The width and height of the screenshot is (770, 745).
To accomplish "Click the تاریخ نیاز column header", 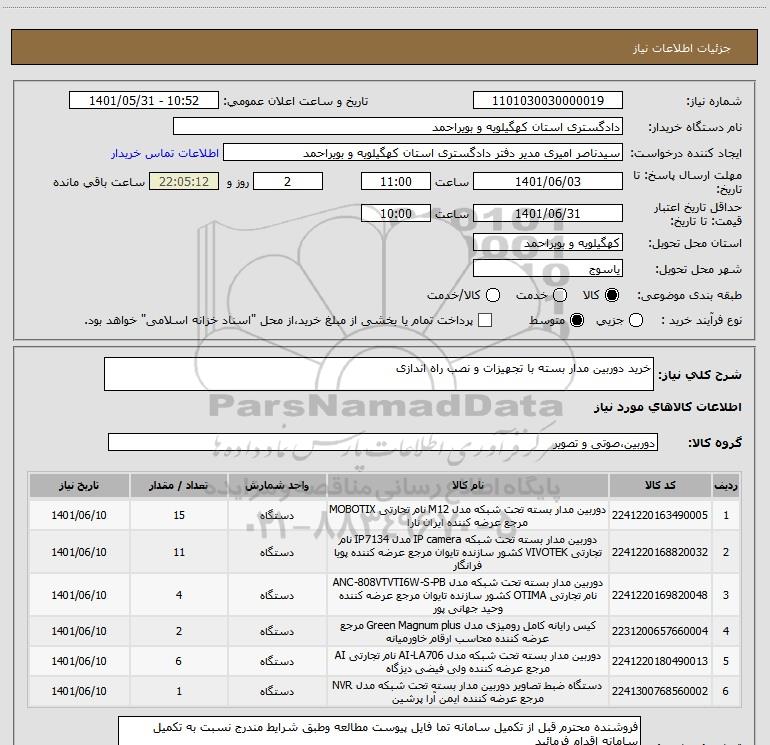I will point(79,486).
